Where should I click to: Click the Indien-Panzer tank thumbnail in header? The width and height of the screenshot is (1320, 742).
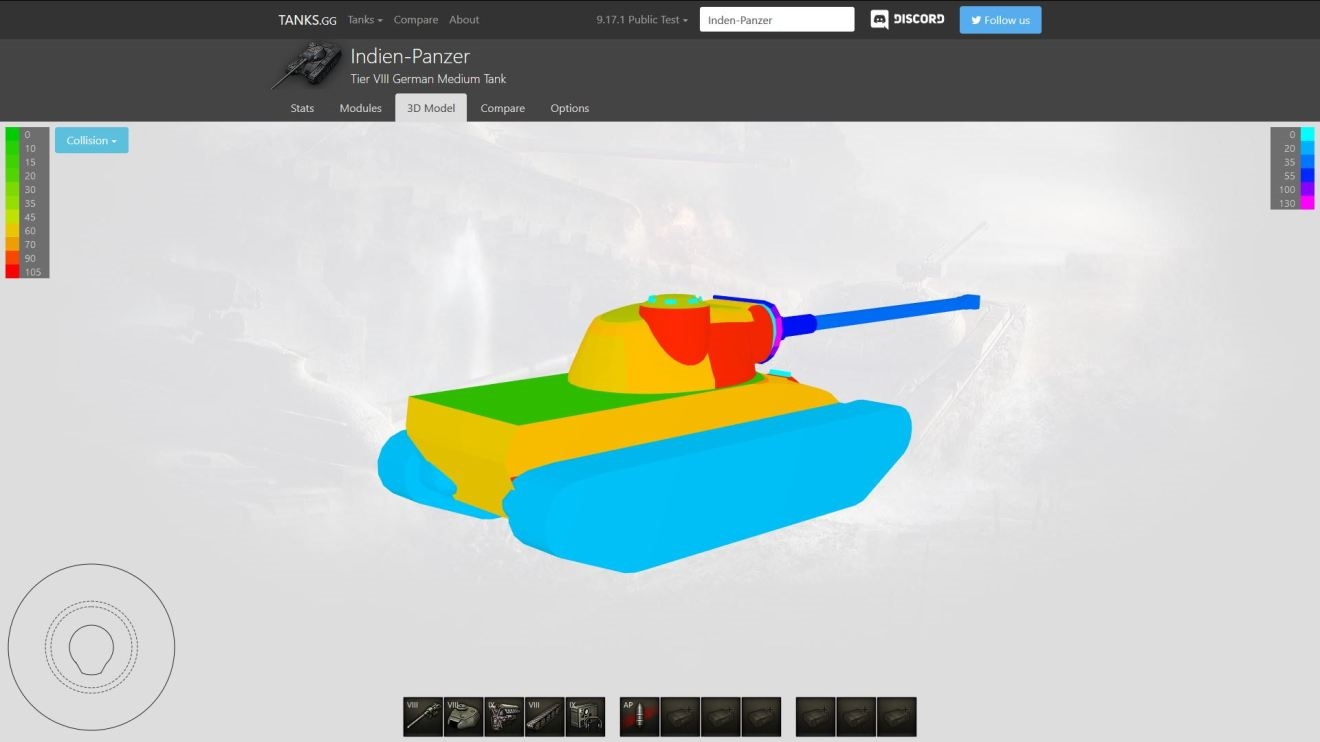307,64
